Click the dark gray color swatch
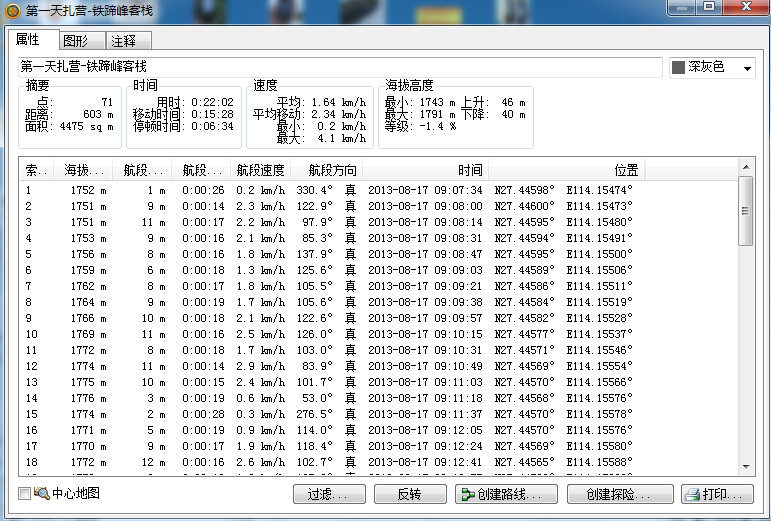 tap(679, 67)
